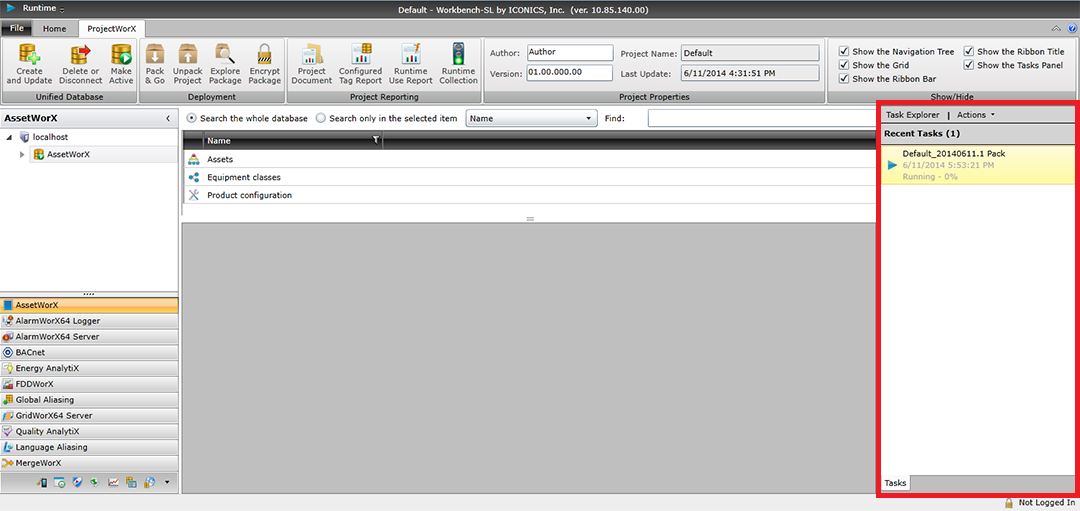Click in the Find search field

(x=760, y=119)
